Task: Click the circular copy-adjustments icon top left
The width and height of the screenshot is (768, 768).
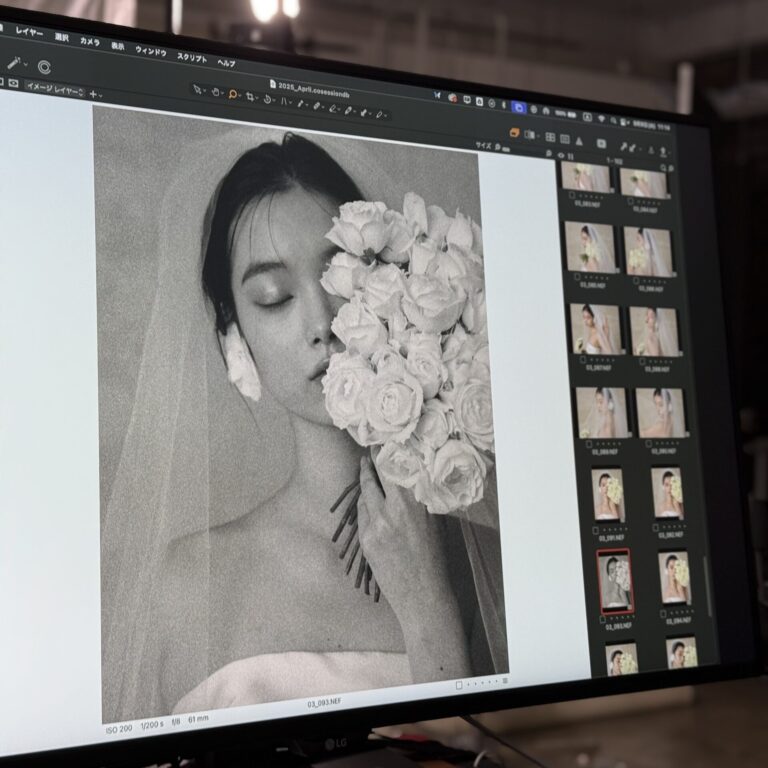Action: pos(44,67)
